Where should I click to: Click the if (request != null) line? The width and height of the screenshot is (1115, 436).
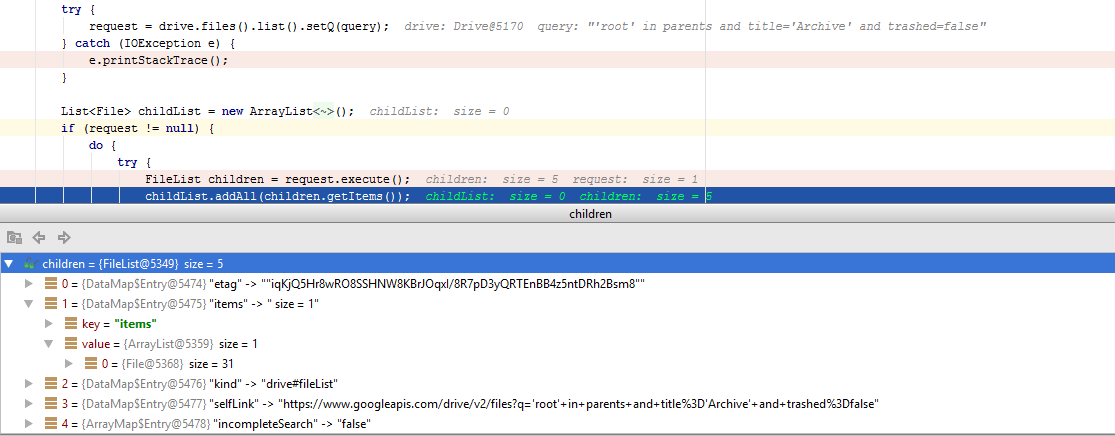[558, 128]
